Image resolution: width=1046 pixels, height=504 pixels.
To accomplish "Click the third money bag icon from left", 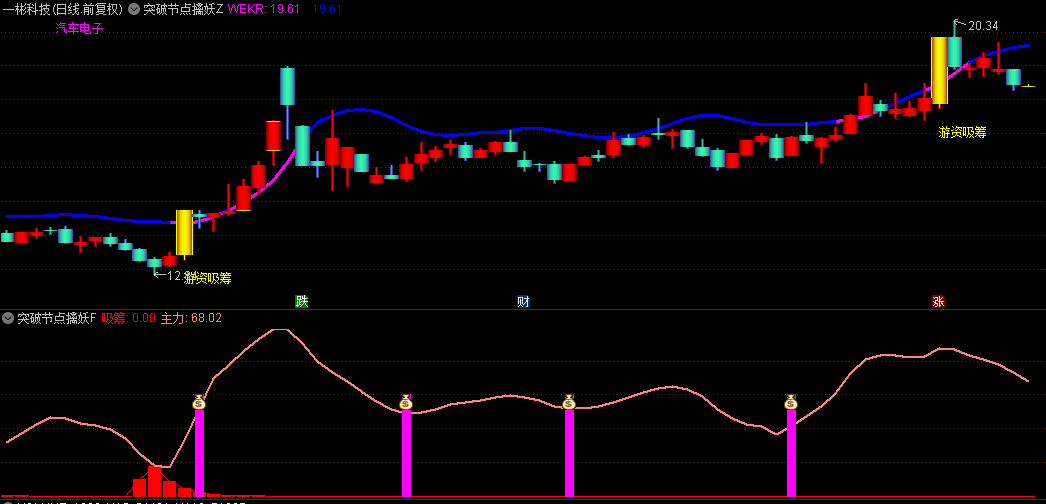I will [x=568, y=401].
